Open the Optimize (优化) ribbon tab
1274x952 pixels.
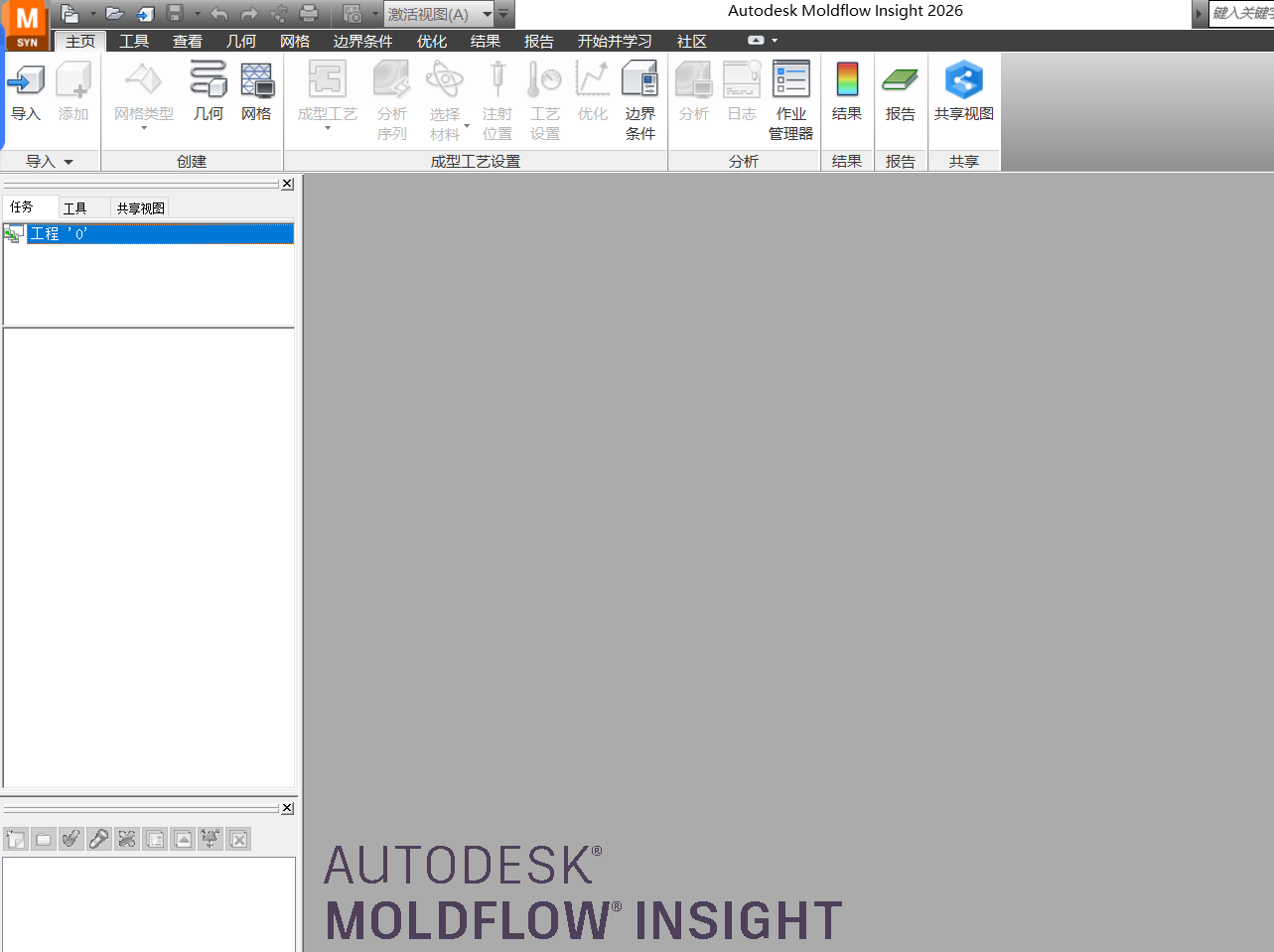point(431,41)
